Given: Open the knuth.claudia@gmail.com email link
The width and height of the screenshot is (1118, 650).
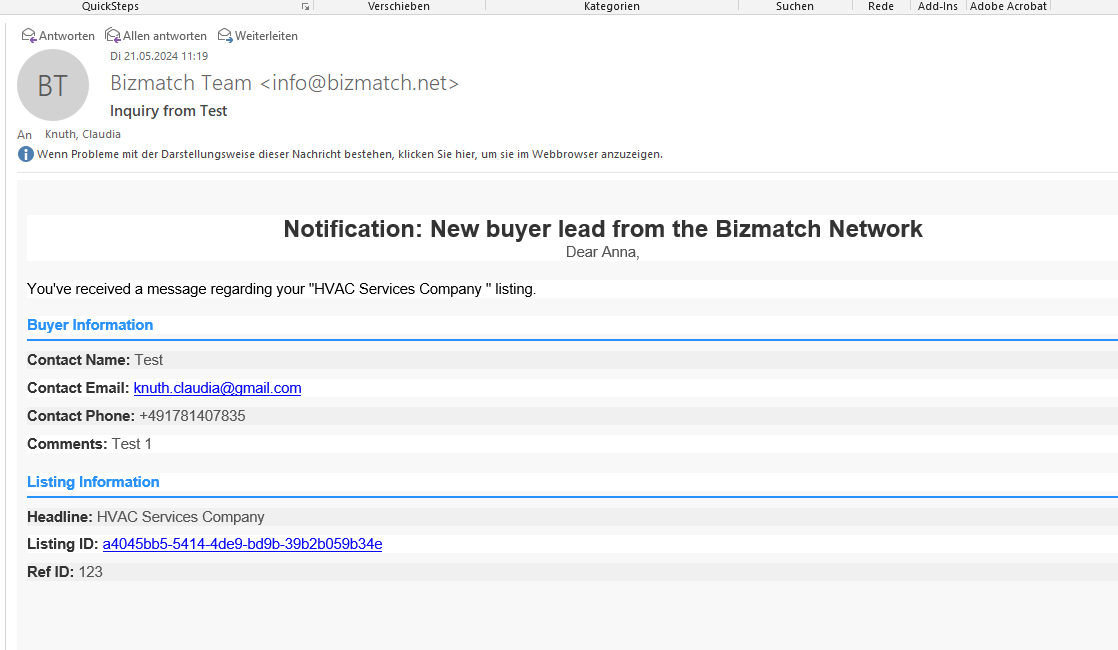Looking at the screenshot, I should [217, 388].
